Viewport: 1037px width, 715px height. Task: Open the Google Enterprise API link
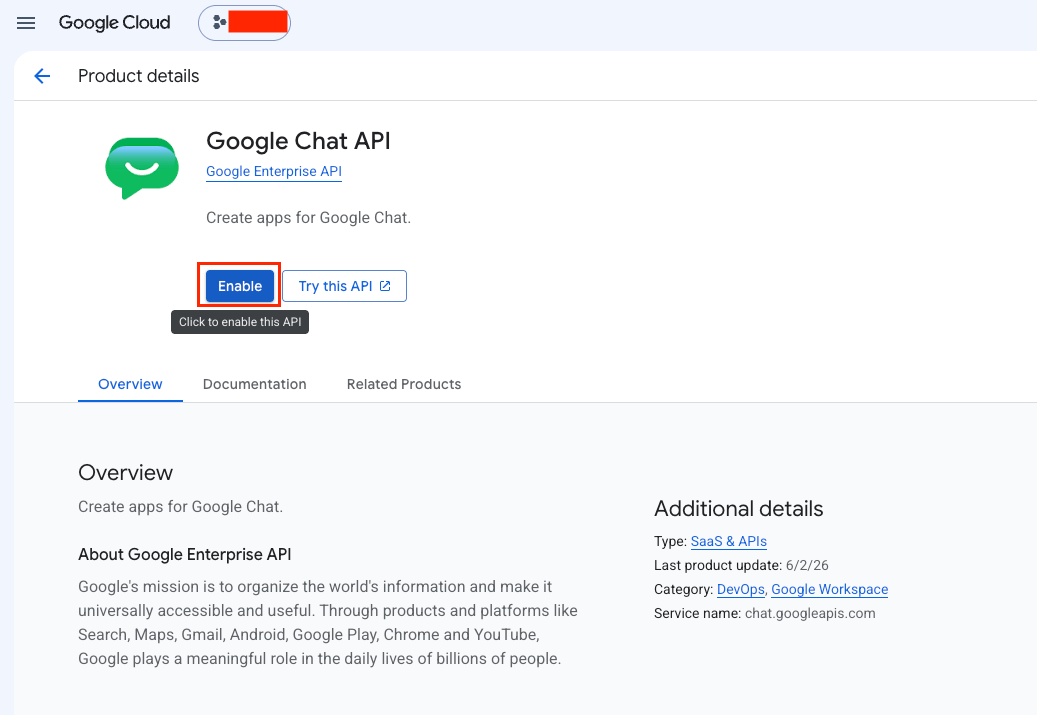(274, 171)
